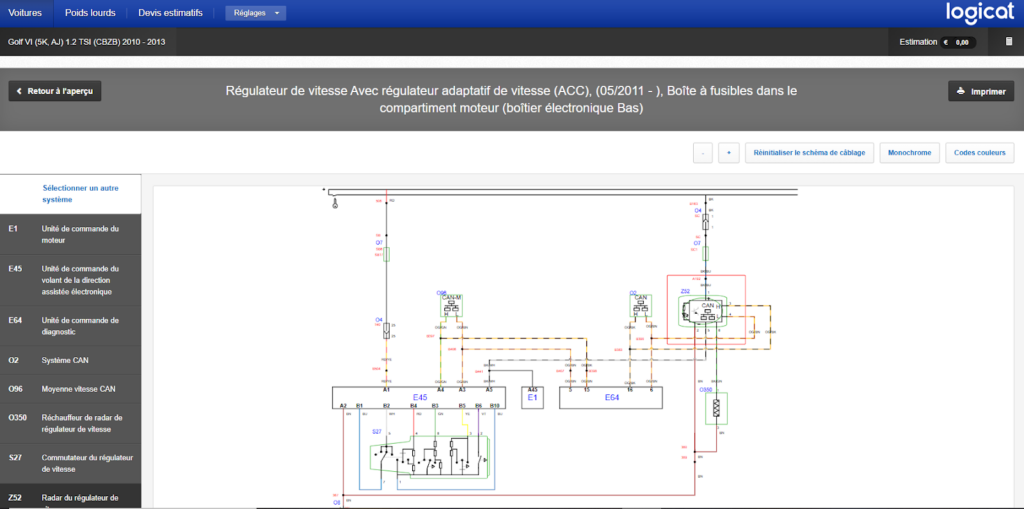
Task: Click Réinitialiser le schéma de câblage
Action: (809, 153)
